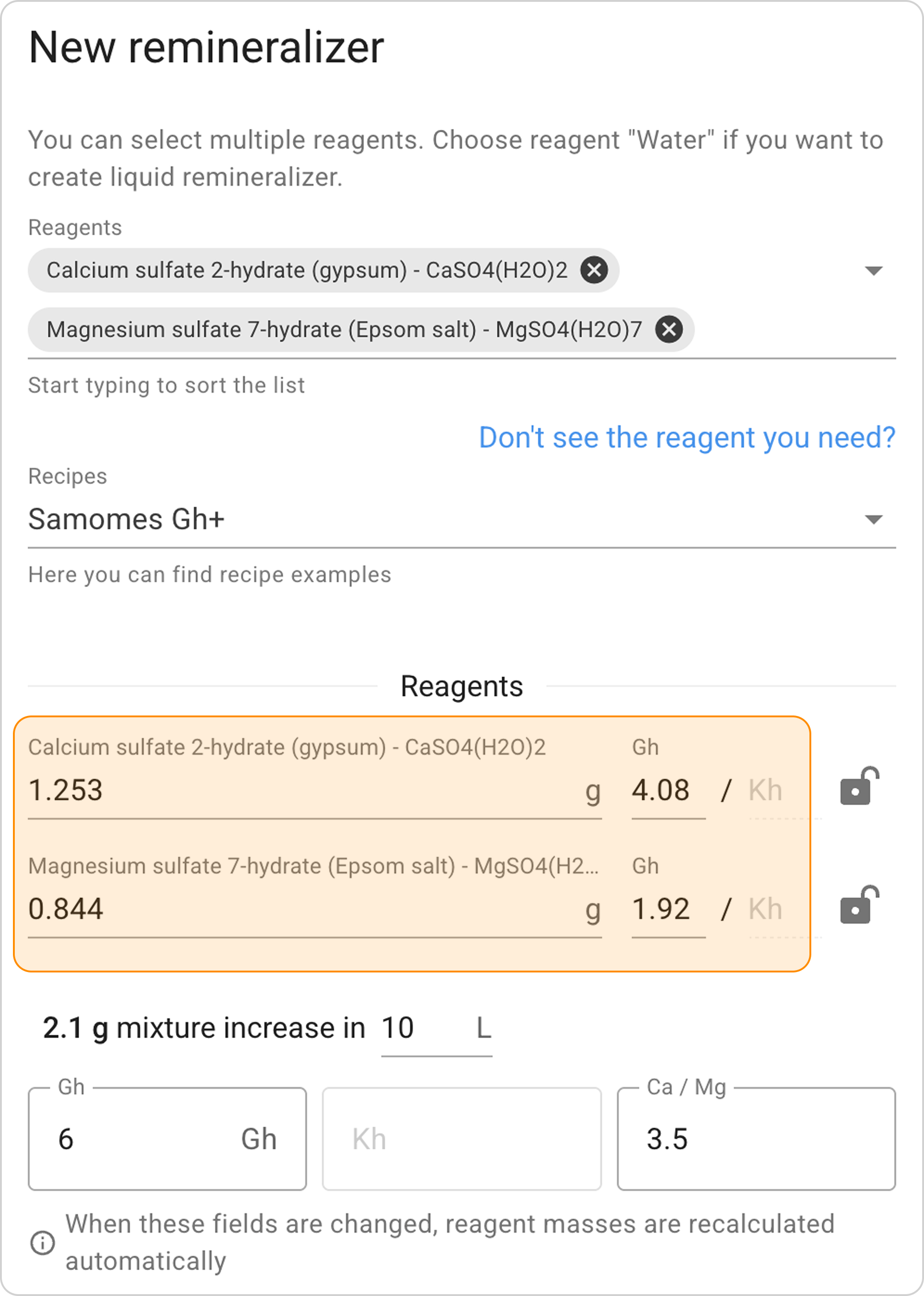Edit the volume field showing 10 L
Viewport: 924px width, 1296px height.
coord(421,1028)
